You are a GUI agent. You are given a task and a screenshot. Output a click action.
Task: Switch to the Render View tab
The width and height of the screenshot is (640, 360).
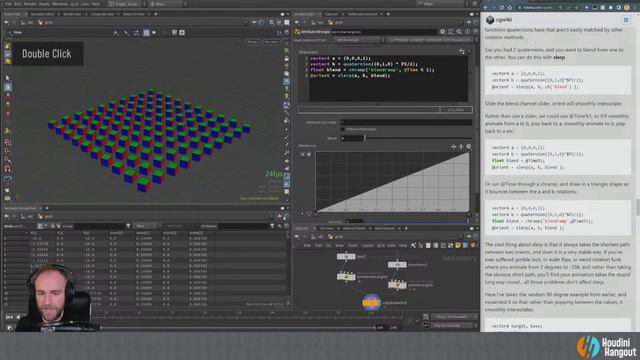[72, 14]
